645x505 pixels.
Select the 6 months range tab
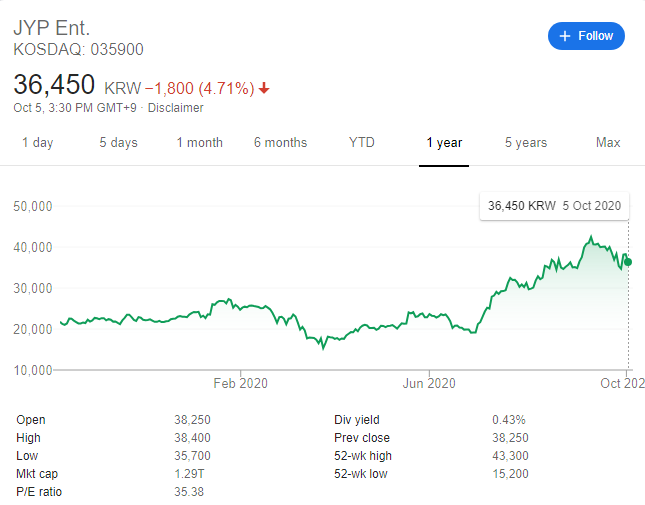pyautogui.click(x=281, y=143)
